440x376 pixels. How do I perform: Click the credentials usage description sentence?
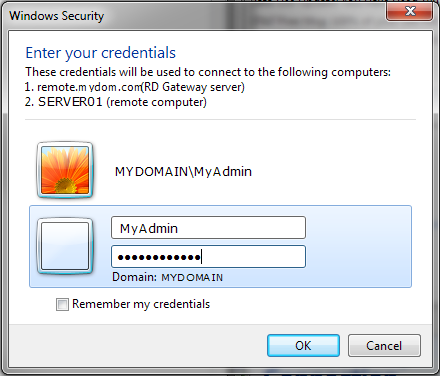[x=208, y=72]
